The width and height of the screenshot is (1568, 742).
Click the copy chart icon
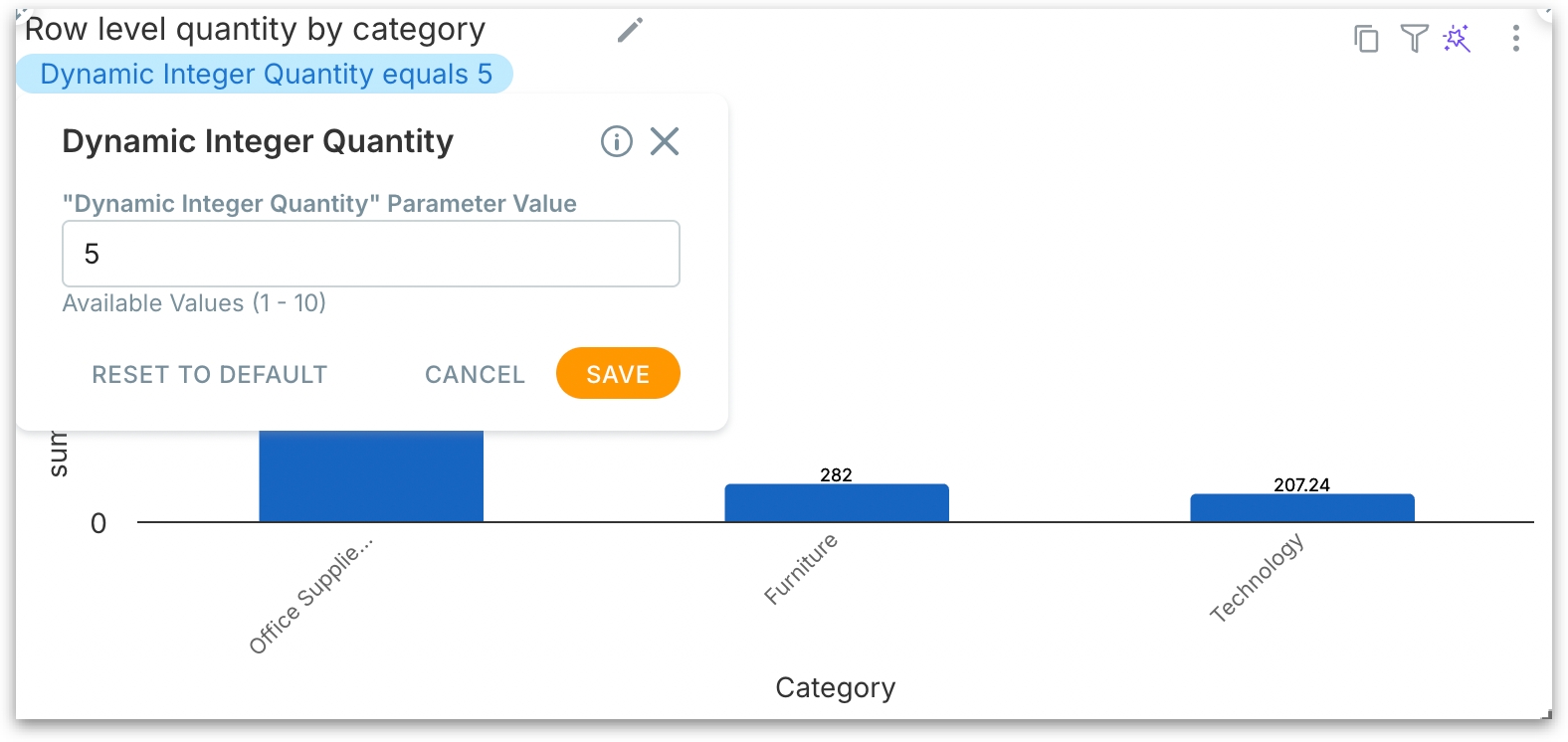[x=1366, y=39]
